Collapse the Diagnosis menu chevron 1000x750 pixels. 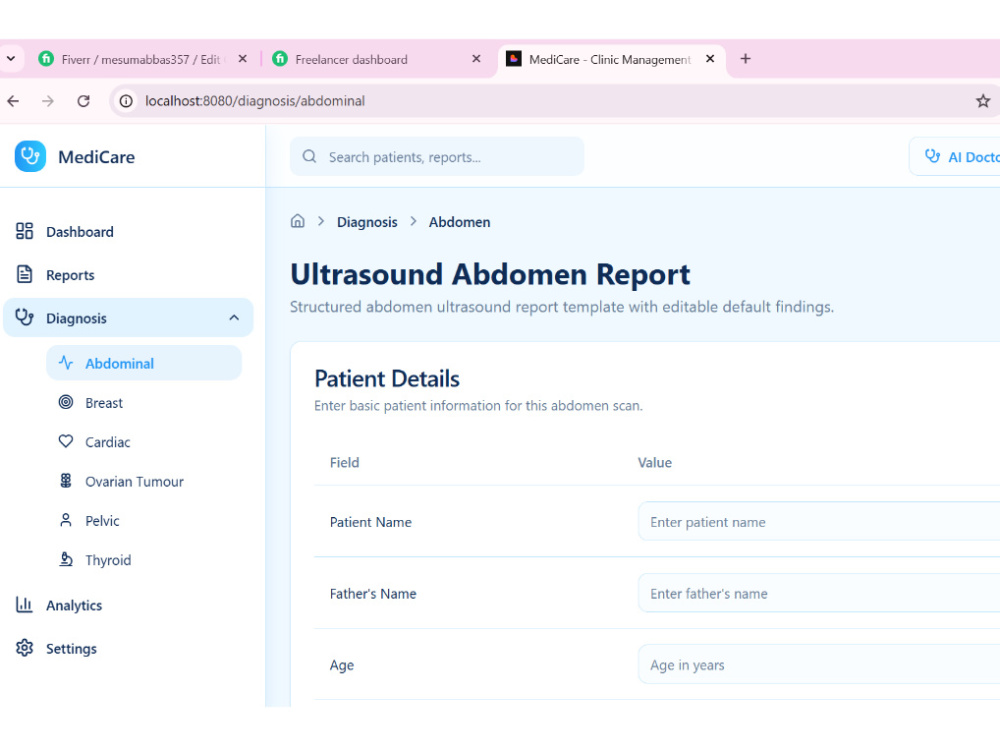pos(234,318)
